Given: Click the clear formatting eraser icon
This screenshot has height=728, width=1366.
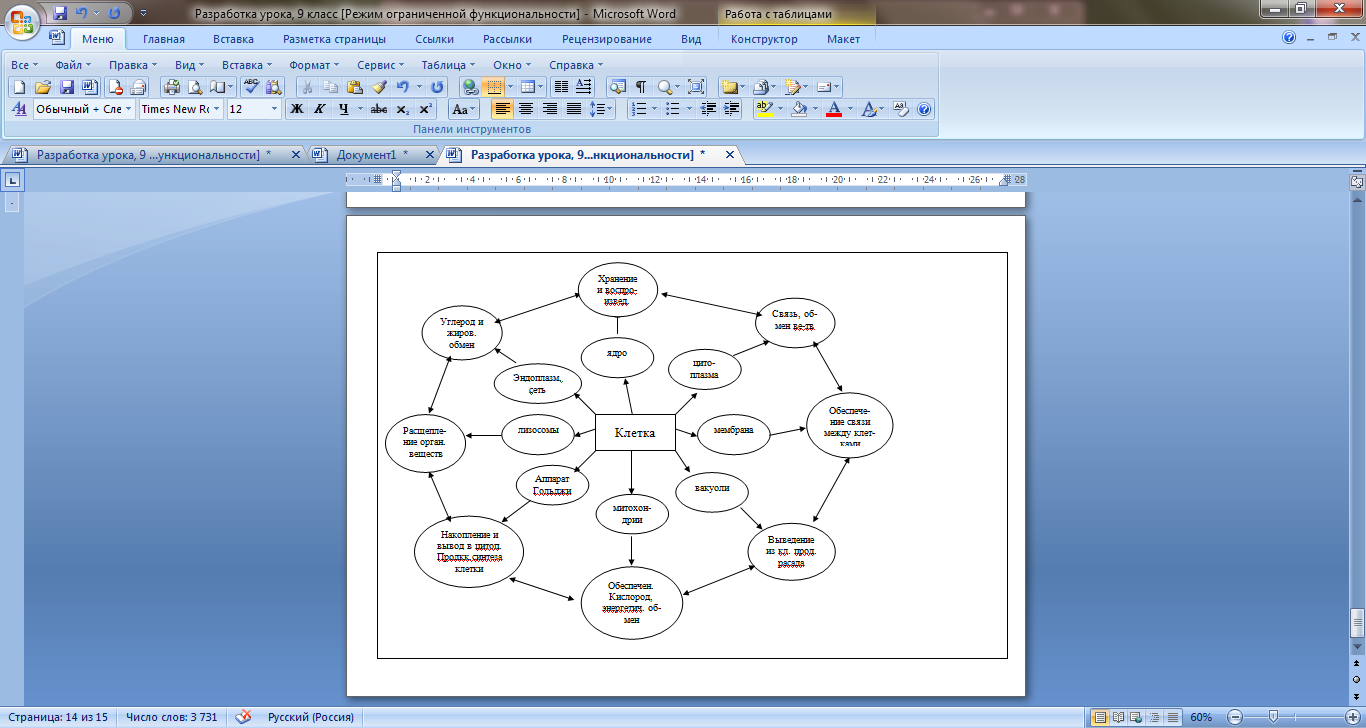Looking at the screenshot, I should click(x=900, y=109).
